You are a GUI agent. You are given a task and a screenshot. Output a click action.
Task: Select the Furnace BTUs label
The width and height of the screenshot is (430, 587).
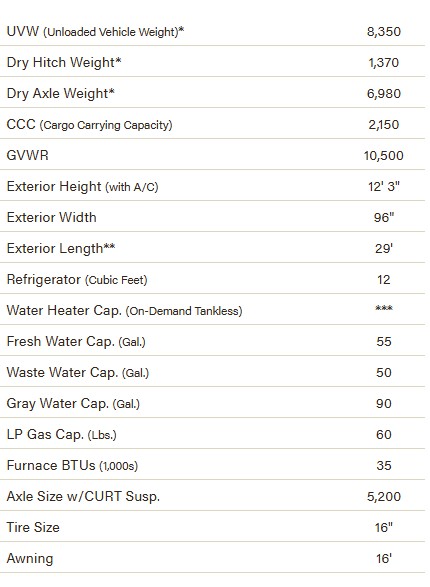tap(72, 466)
